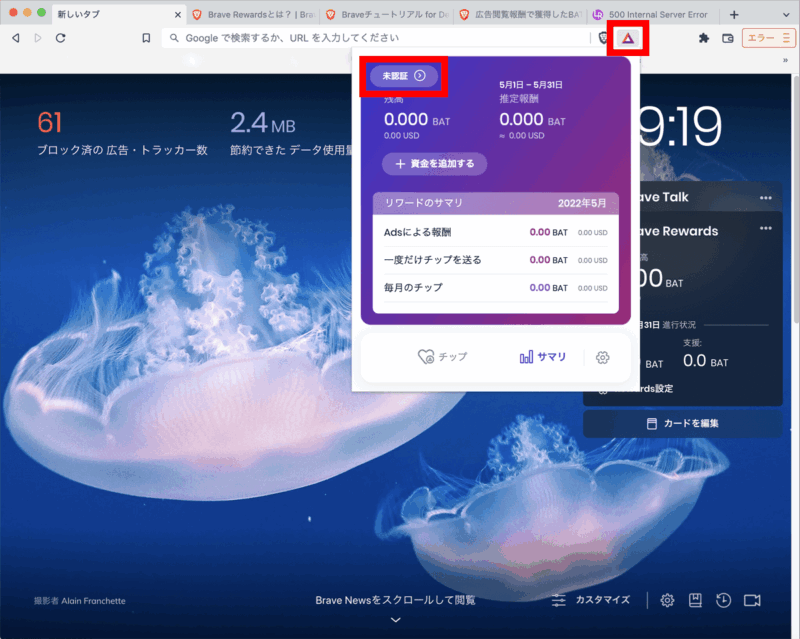This screenshot has width=800, height=639.
Task: Open history clock icon at bottom right
Action: (723, 600)
